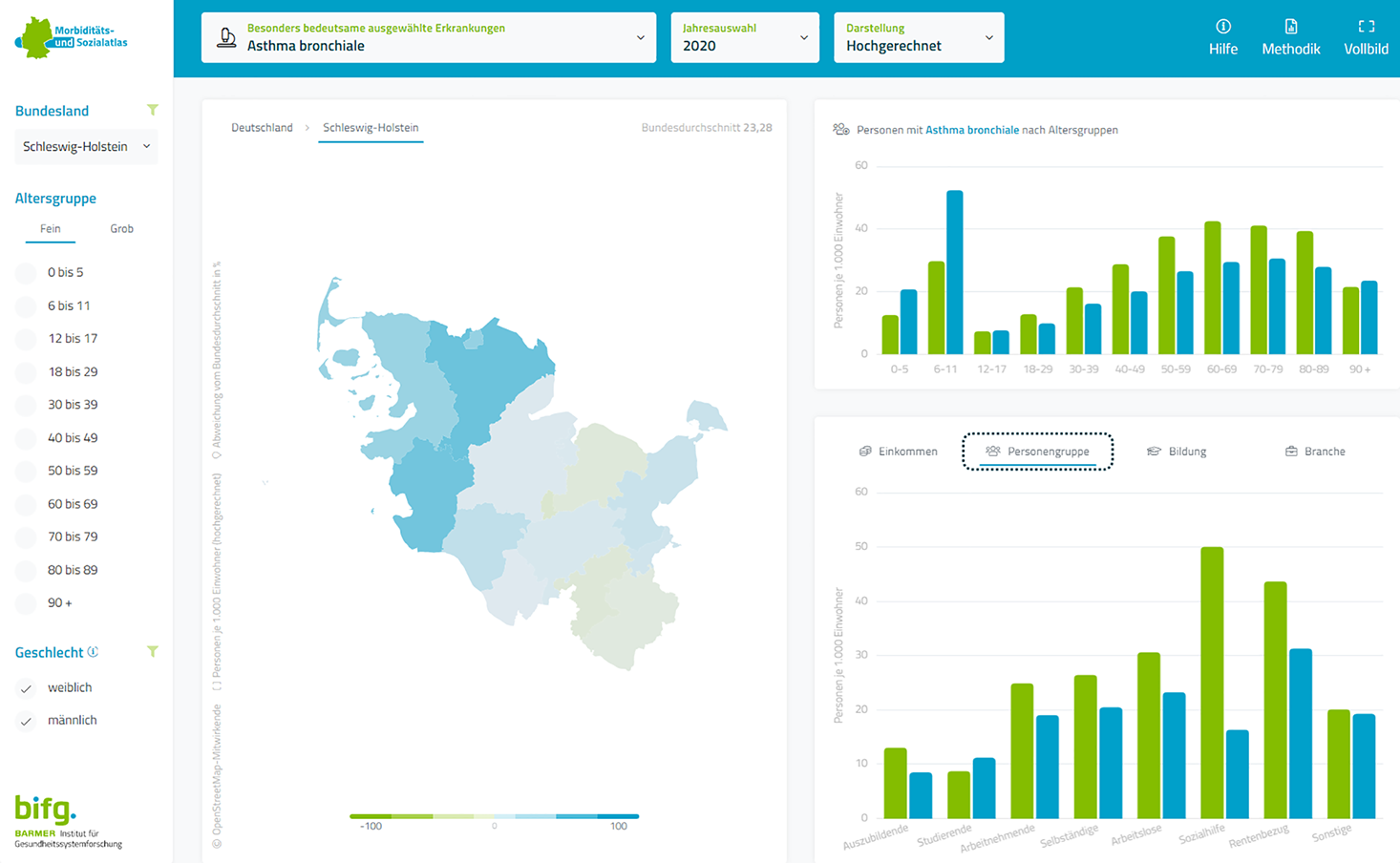This screenshot has width=1400, height=863.
Task: Toggle the weiblich checkbox
Action: tap(27, 688)
